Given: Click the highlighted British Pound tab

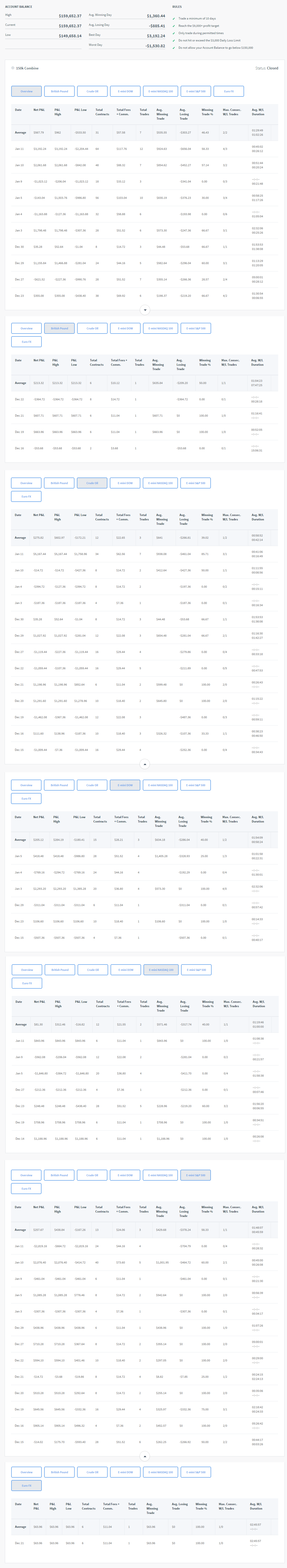Looking at the screenshot, I should tap(59, 328).
